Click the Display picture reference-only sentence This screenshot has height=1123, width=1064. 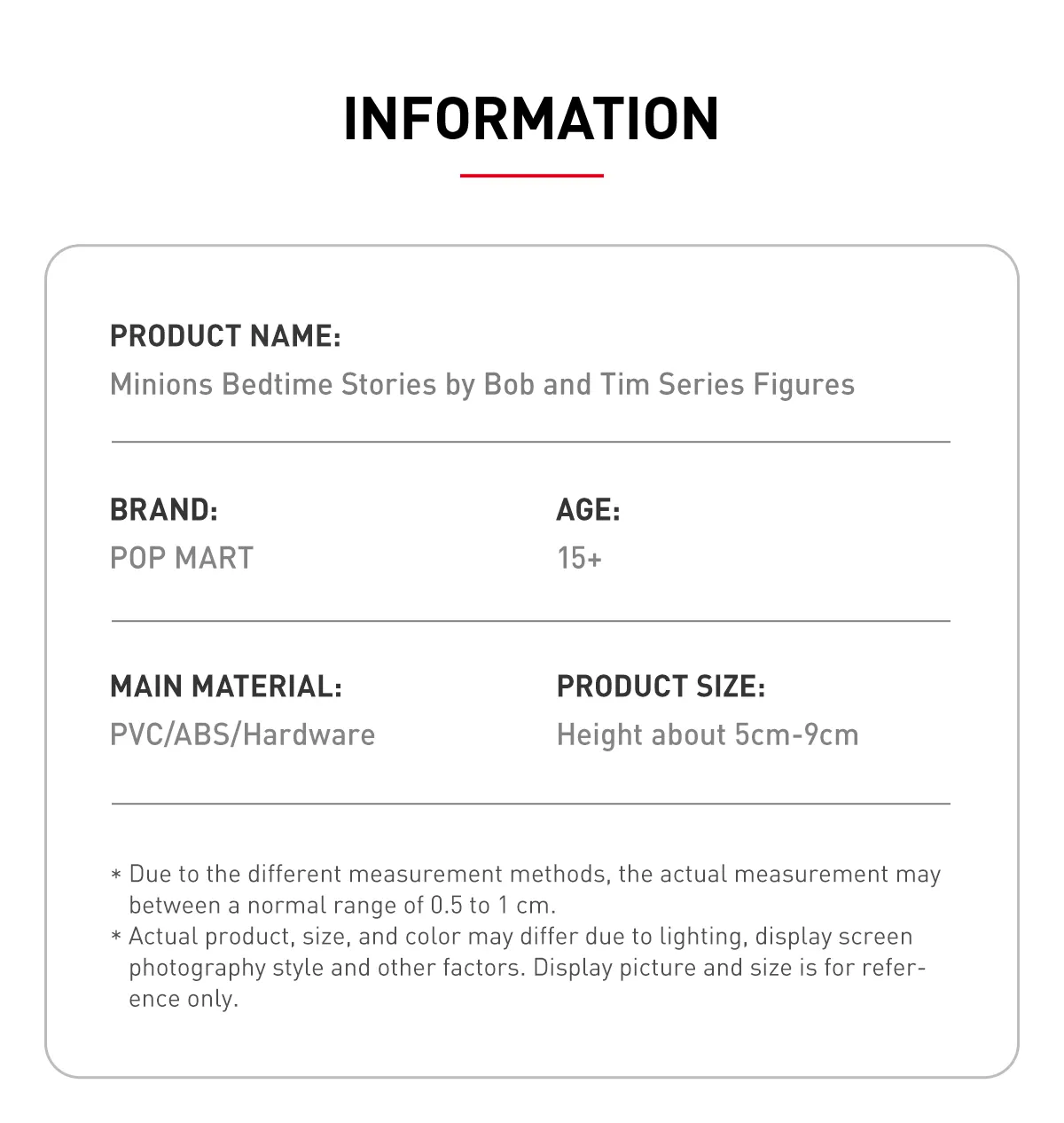pos(730,968)
